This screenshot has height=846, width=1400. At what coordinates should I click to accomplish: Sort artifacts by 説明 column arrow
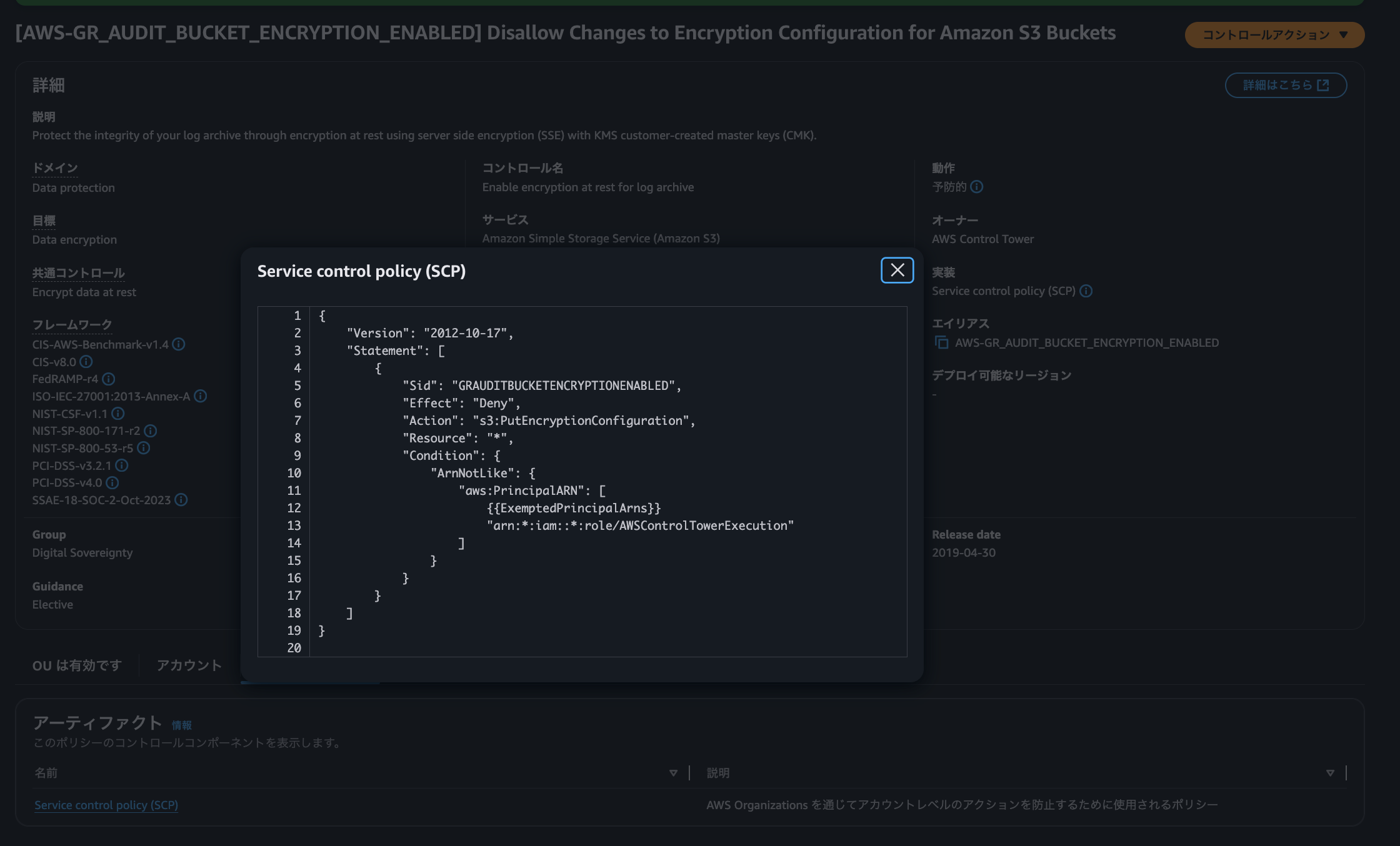(x=1330, y=773)
